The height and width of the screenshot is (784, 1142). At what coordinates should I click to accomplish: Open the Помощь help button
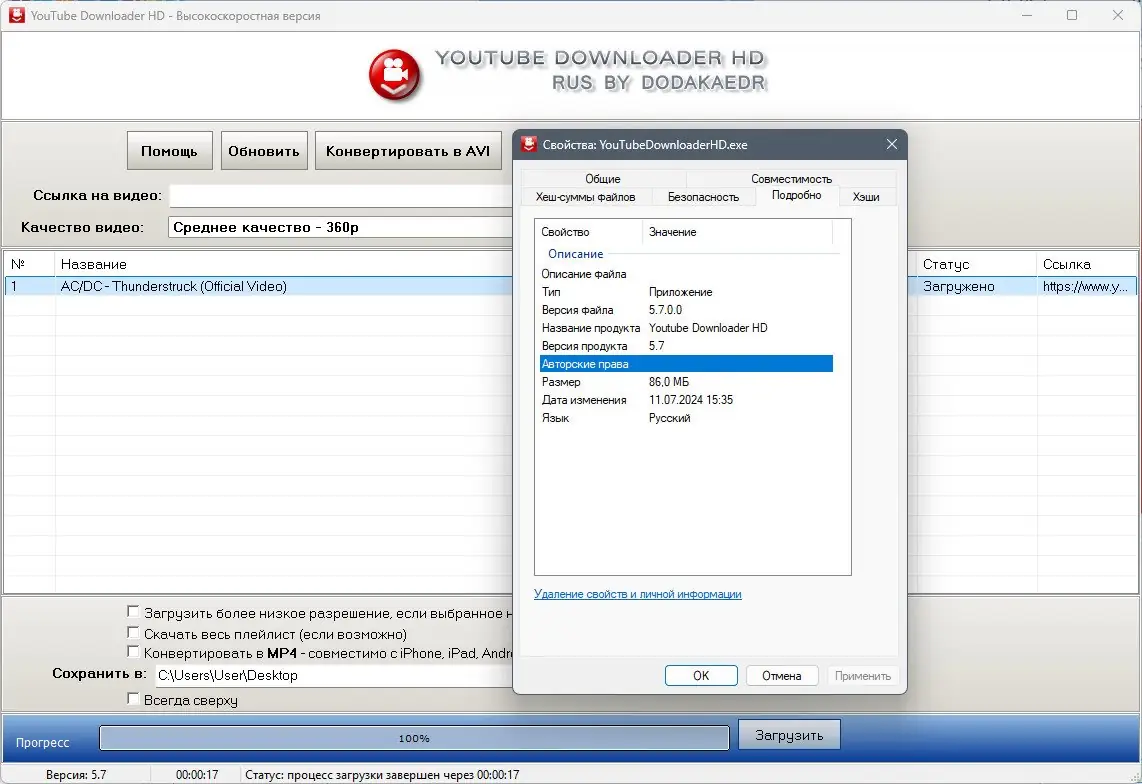(170, 151)
